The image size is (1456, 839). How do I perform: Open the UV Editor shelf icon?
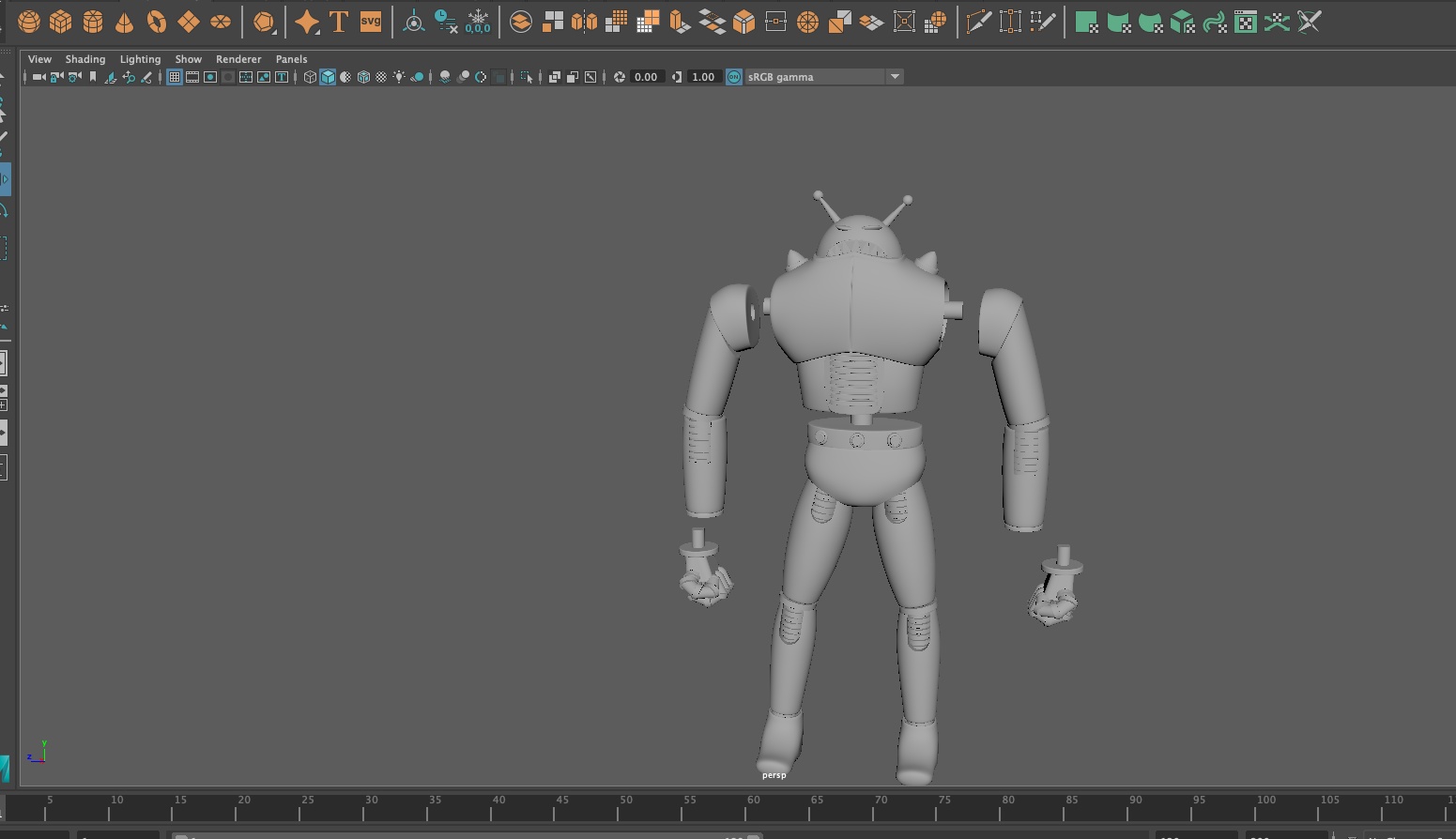click(x=1246, y=22)
